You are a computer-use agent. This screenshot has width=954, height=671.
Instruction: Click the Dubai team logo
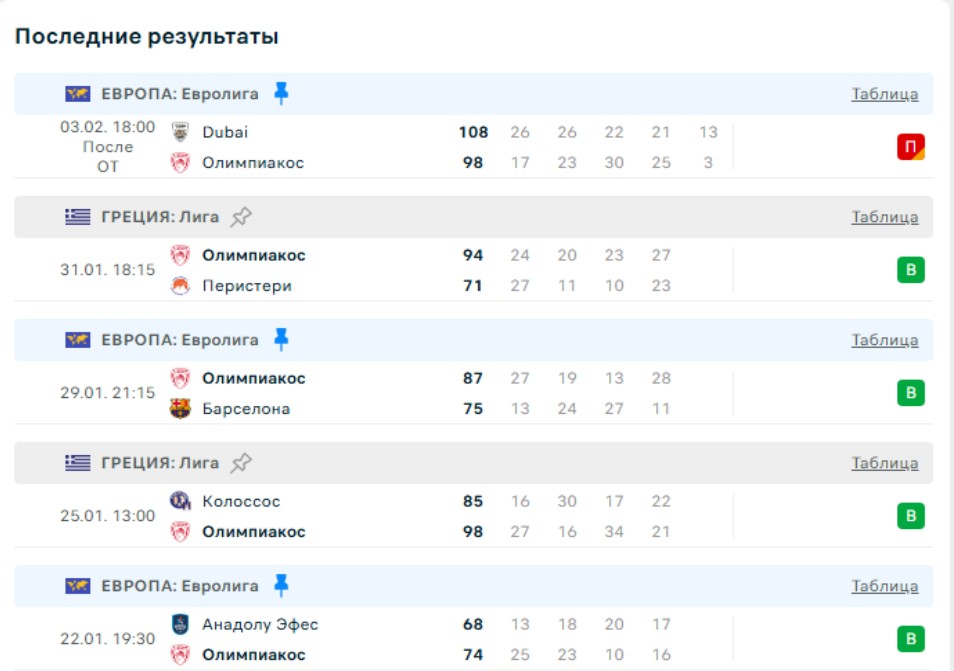coord(180,132)
